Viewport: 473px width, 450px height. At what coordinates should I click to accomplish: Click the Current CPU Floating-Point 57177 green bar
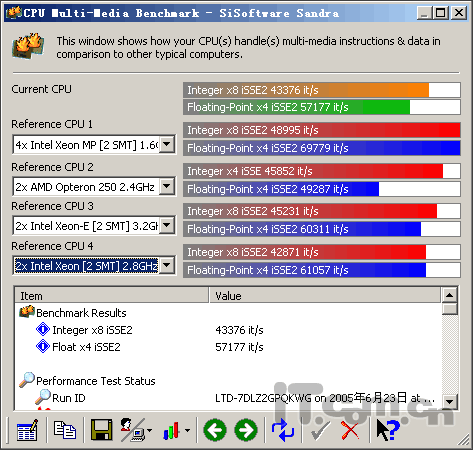(x=322, y=107)
